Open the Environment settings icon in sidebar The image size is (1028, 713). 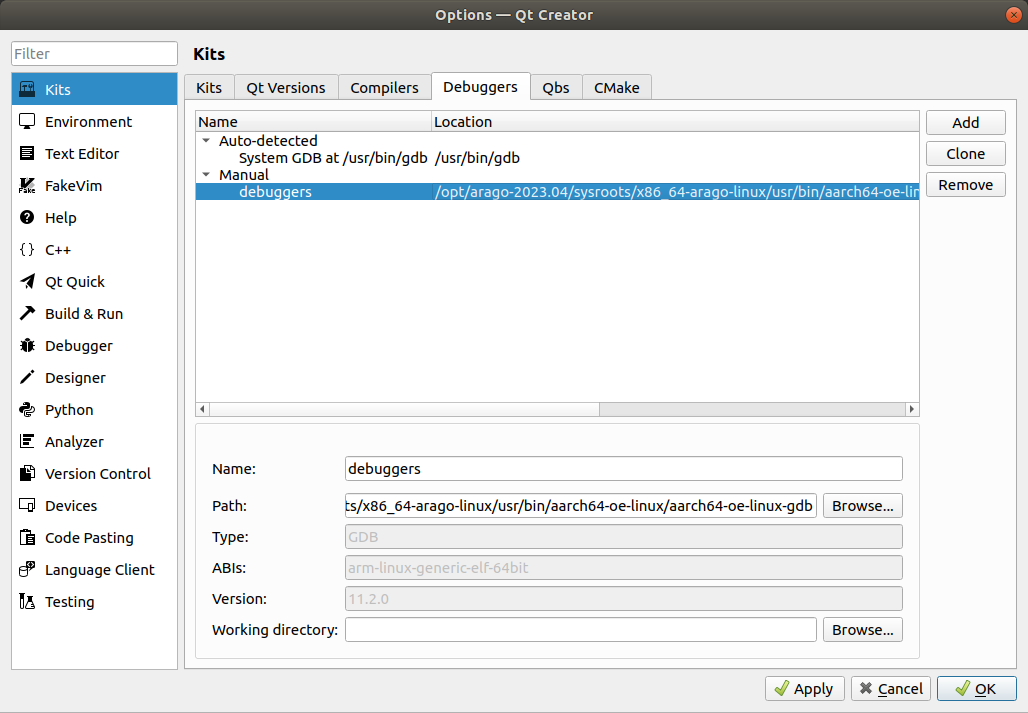click(x=28, y=122)
